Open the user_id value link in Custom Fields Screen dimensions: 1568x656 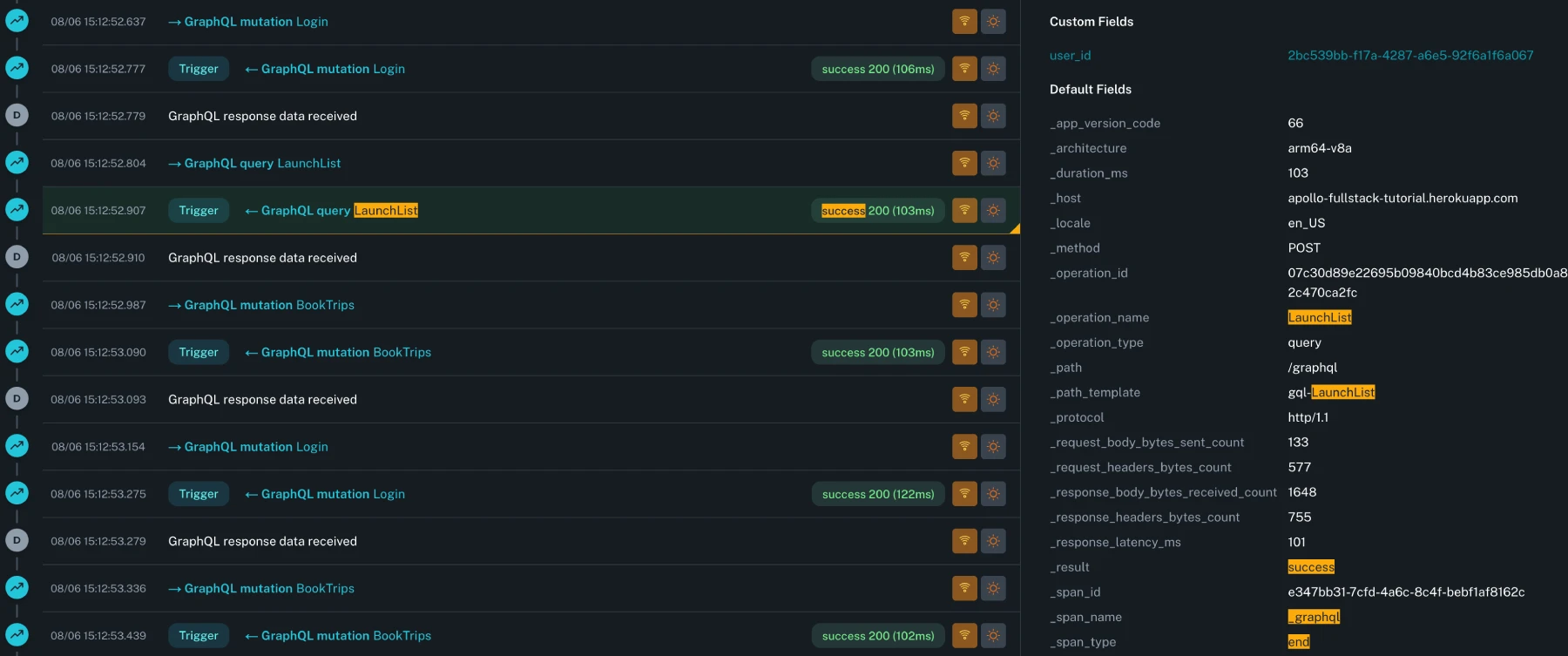1409,55
